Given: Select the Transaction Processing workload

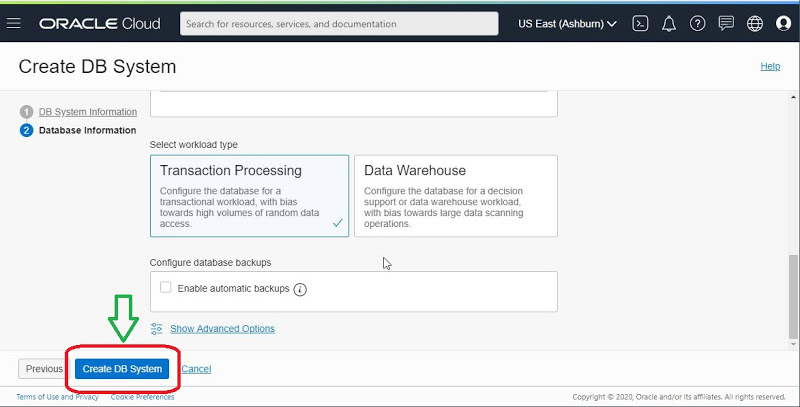Looking at the screenshot, I should coord(249,195).
